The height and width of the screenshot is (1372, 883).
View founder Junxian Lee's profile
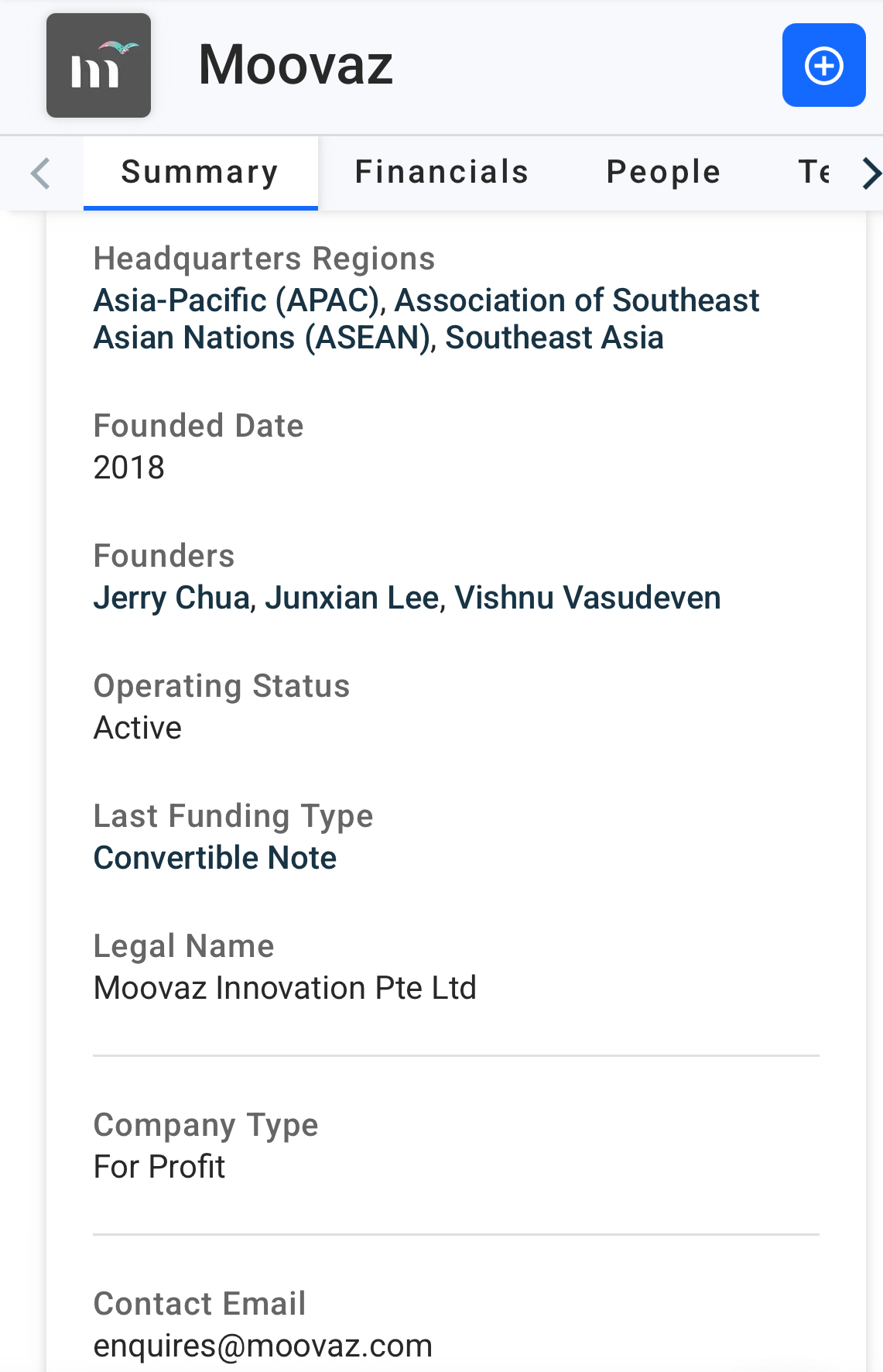click(x=352, y=598)
